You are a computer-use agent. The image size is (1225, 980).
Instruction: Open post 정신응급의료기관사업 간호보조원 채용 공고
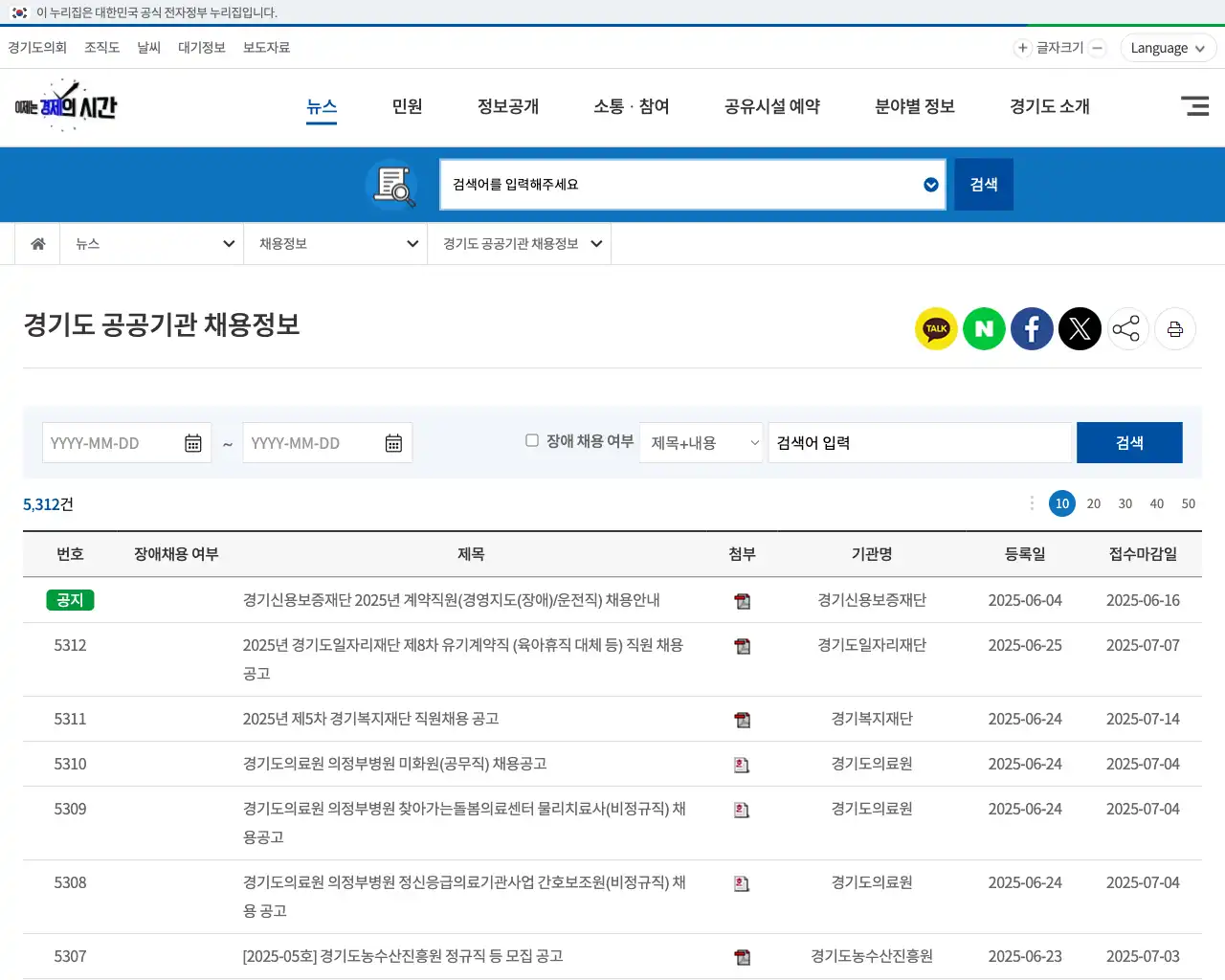click(464, 897)
